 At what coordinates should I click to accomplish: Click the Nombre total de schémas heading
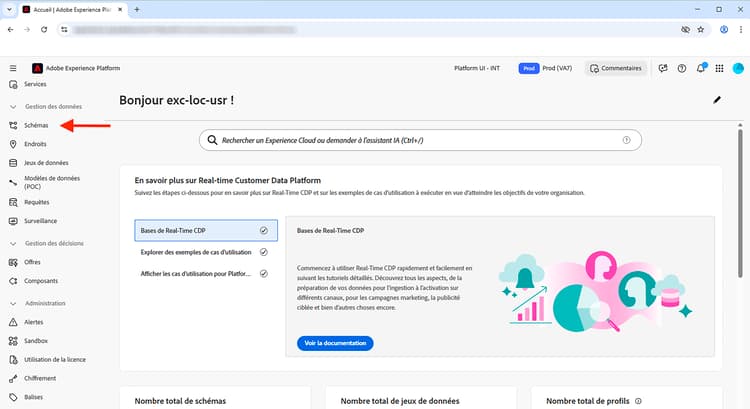tap(180, 401)
